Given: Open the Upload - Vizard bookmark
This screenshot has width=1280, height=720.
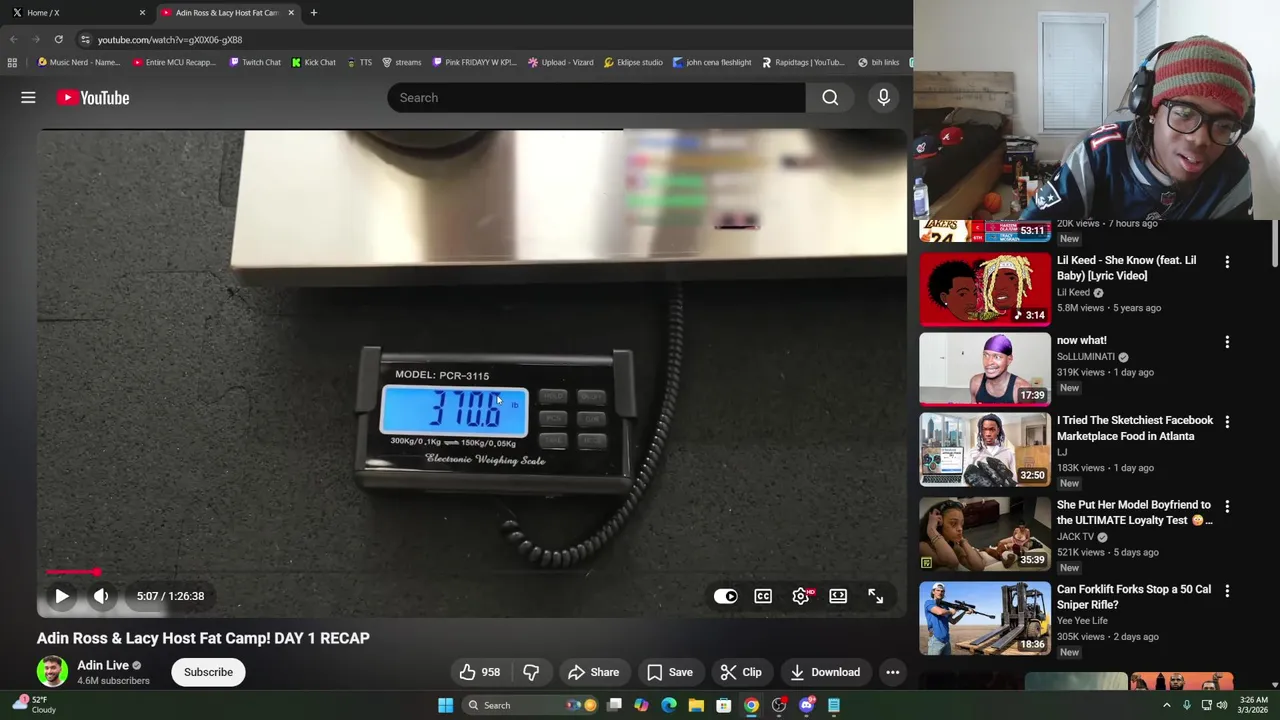Looking at the screenshot, I should click(x=560, y=62).
